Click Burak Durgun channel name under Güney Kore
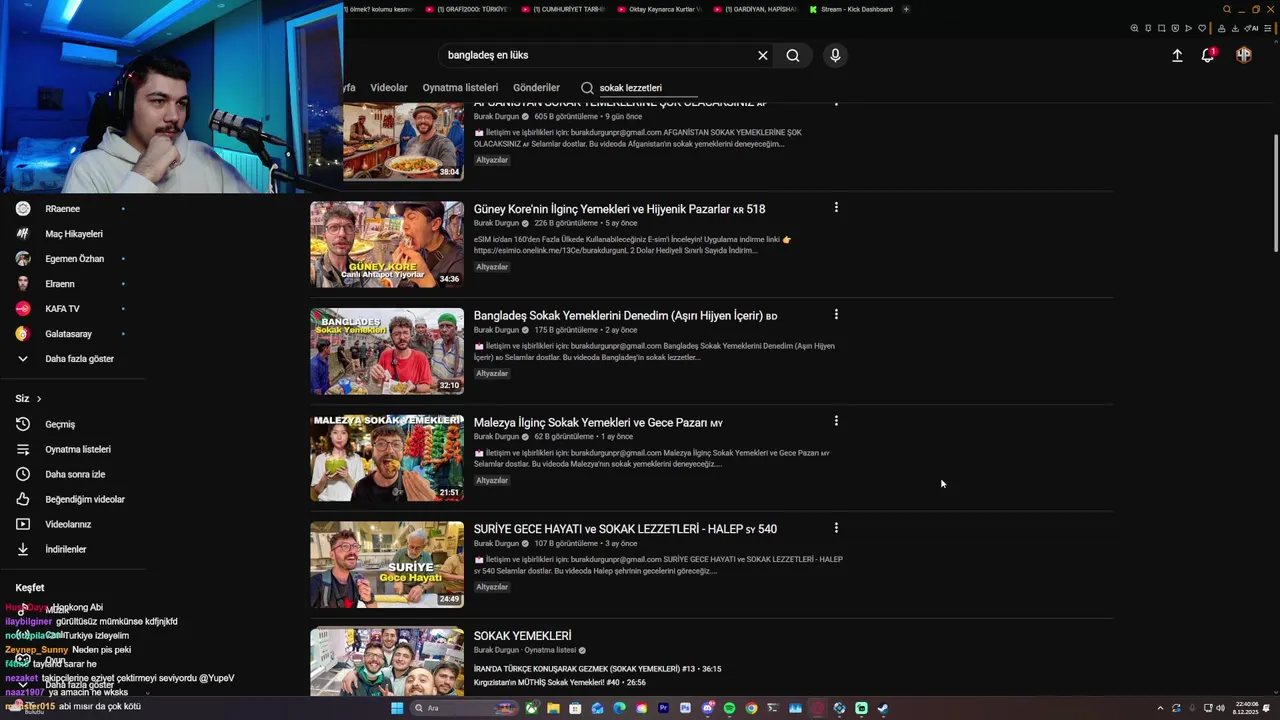The width and height of the screenshot is (1280, 720). click(496, 223)
